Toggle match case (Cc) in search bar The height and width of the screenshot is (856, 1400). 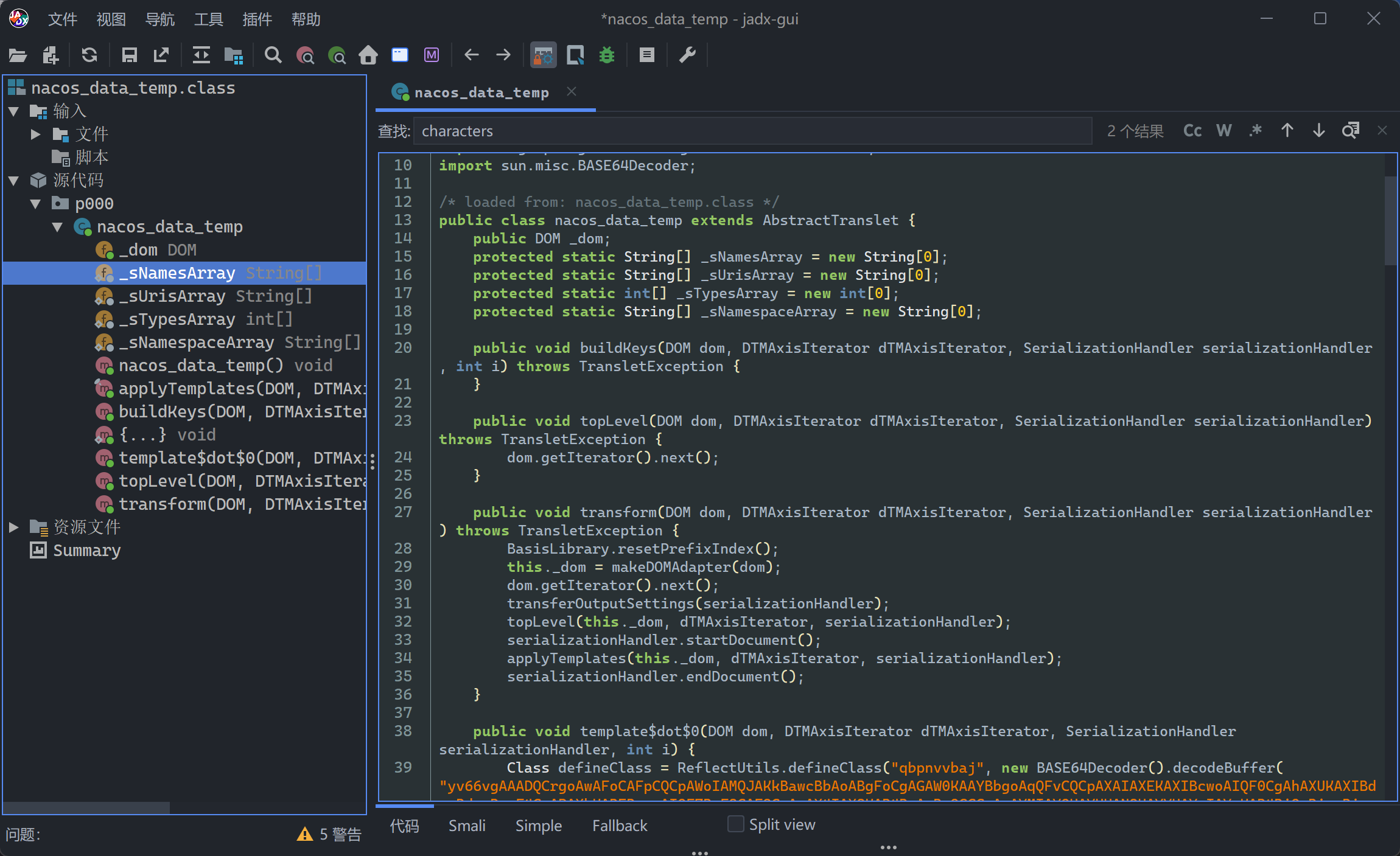click(1192, 131)
